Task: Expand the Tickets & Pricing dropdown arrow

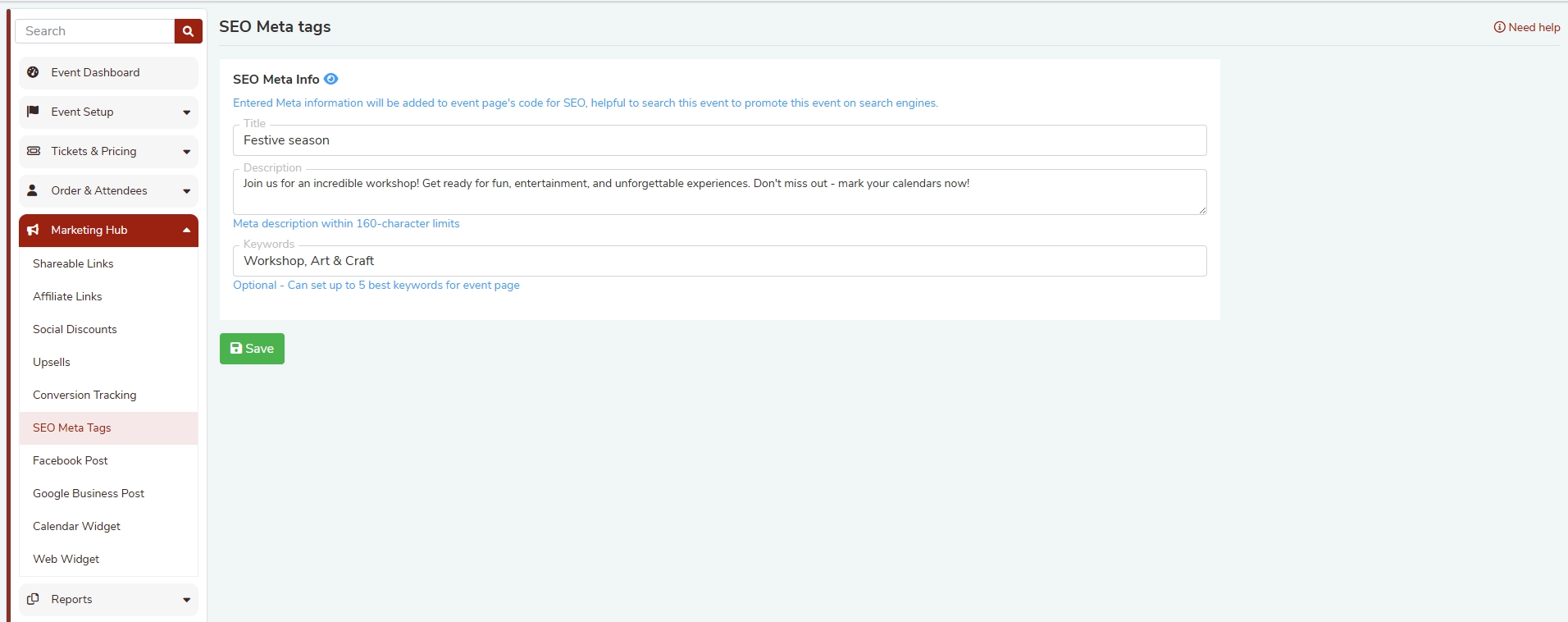Action: pyautogui.click(x=186, y=152)
